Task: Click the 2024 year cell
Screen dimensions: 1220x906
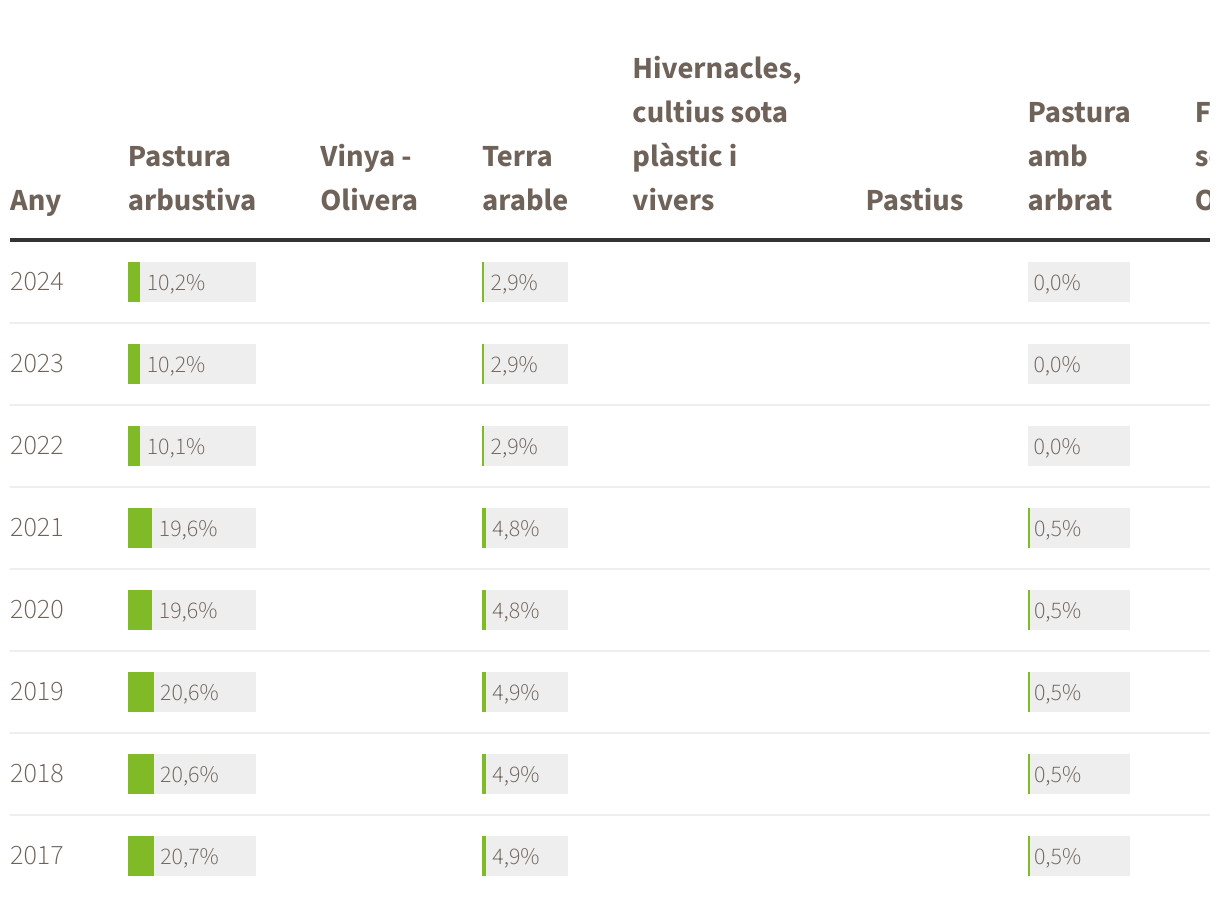Action: (x=37, y=282)
